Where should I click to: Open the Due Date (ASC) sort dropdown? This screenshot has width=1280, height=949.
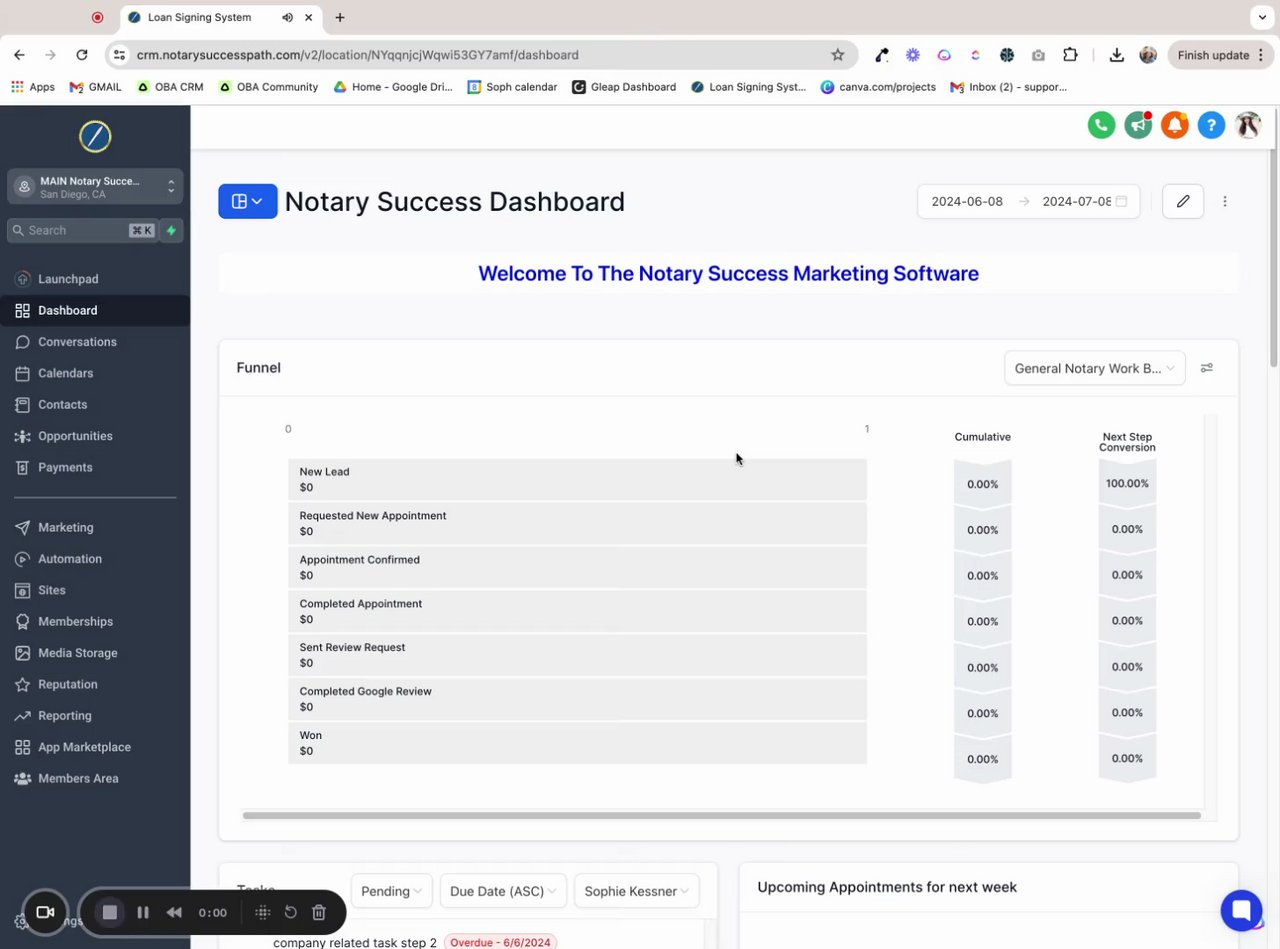503,891
